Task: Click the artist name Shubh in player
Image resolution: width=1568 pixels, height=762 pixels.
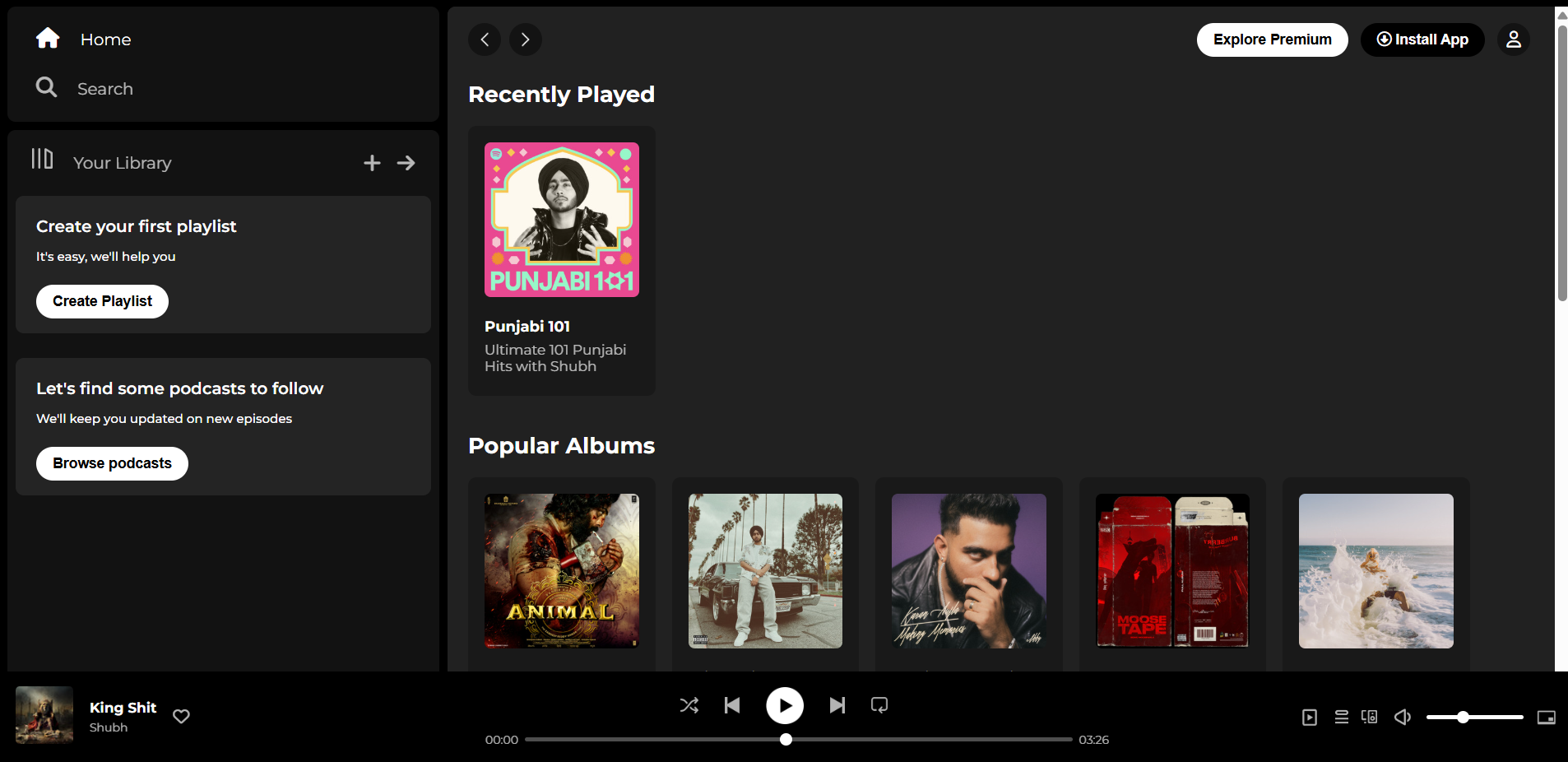Action: point(109,727)
